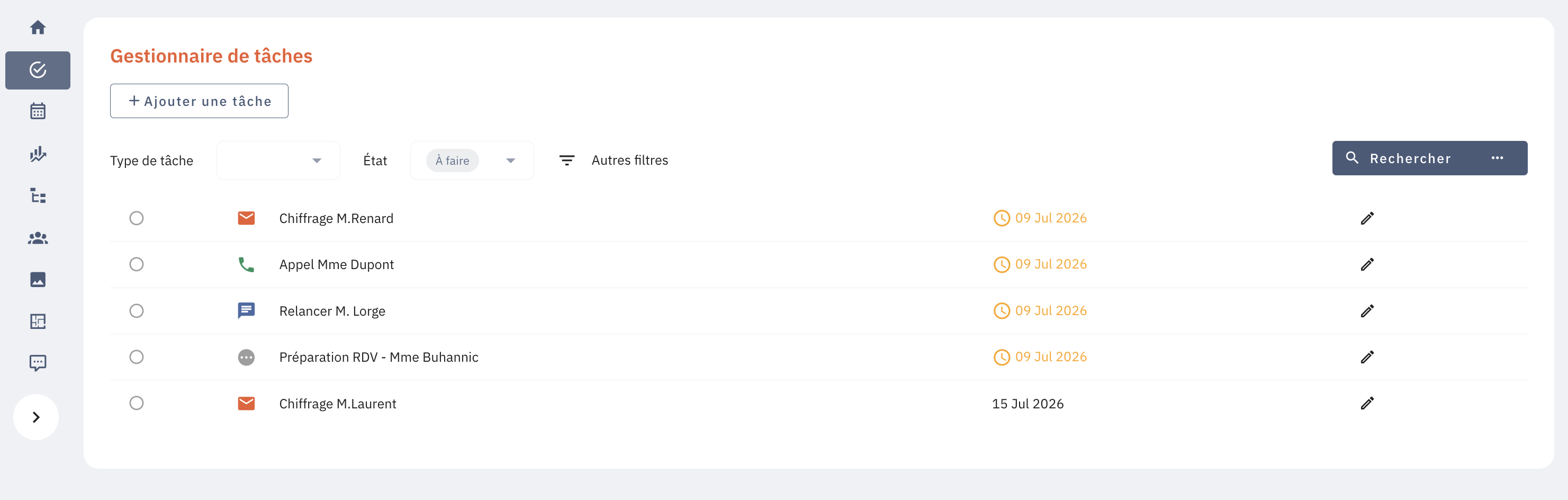Open the hierarchy tree sidebar icon
This screenshot has width=1568, height=500.
point(38,195)
